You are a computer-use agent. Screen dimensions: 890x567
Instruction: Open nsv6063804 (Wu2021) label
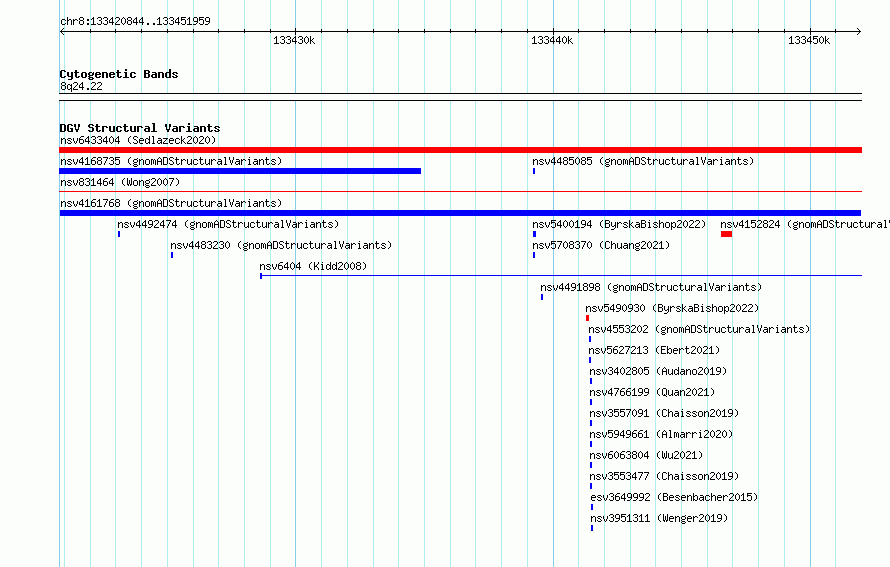click(646, 455)
